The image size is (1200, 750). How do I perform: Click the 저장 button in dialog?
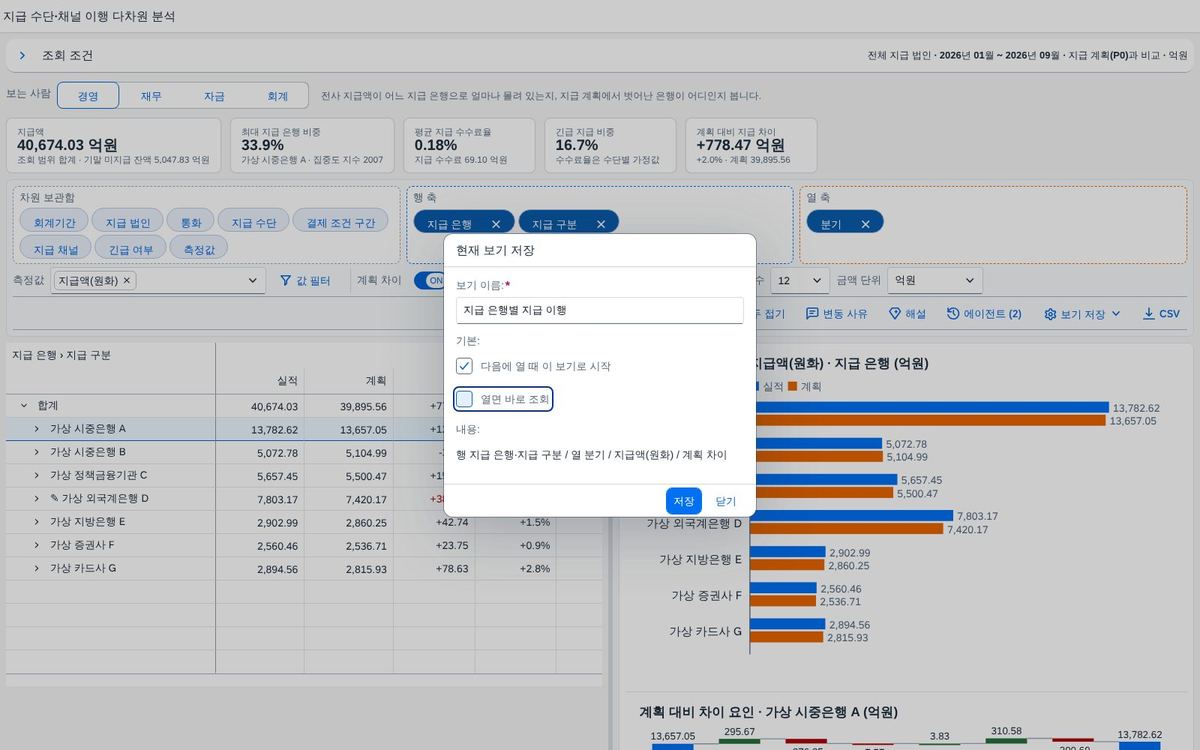click(684, 501)
